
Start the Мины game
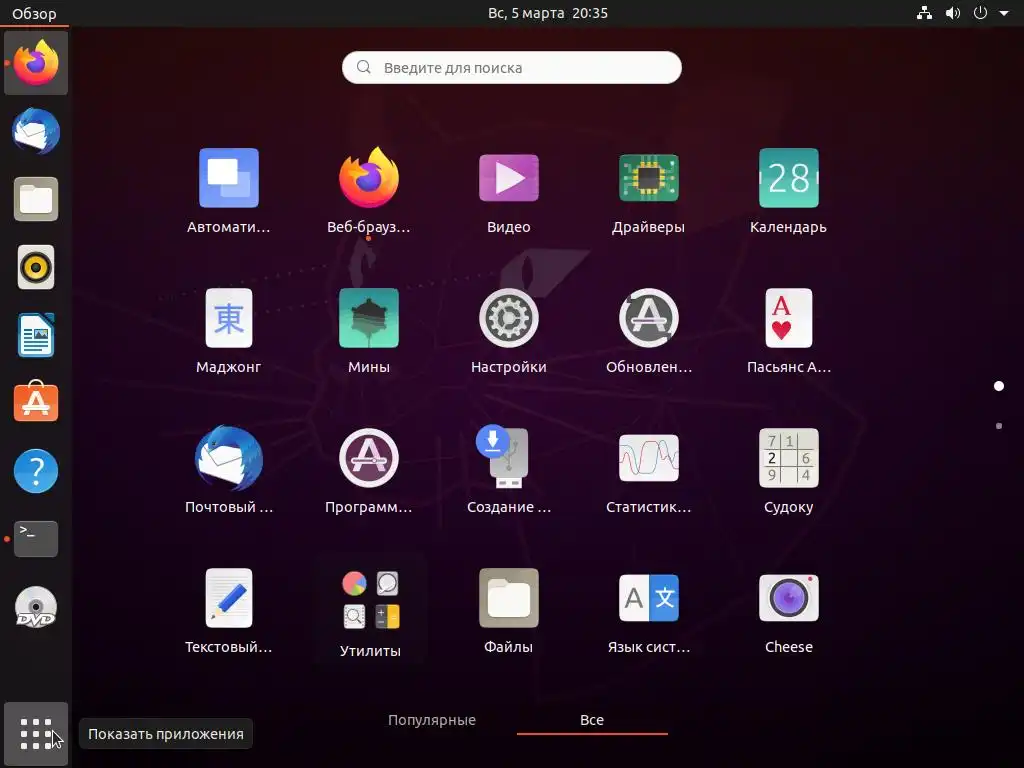369,331
